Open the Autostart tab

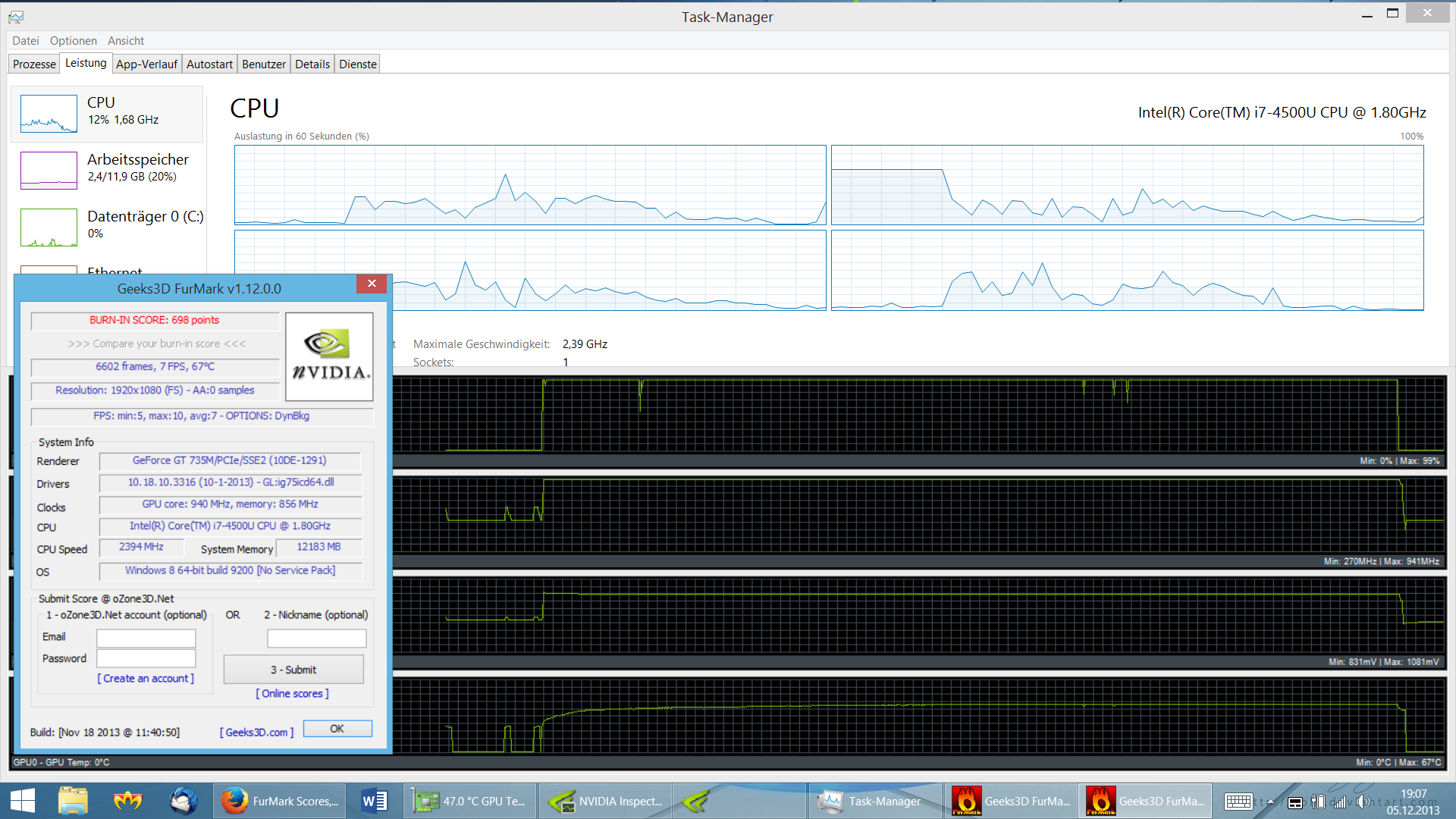tap(209, 64)
